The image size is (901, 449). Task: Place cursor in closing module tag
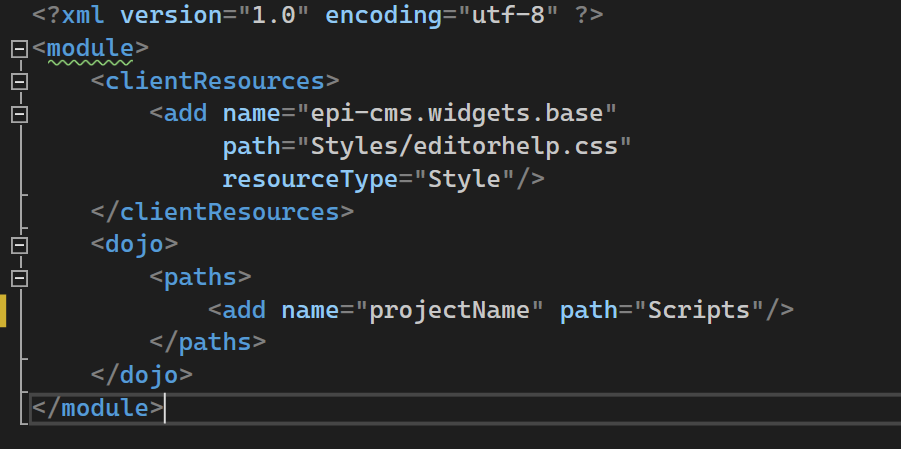[96, 408]
